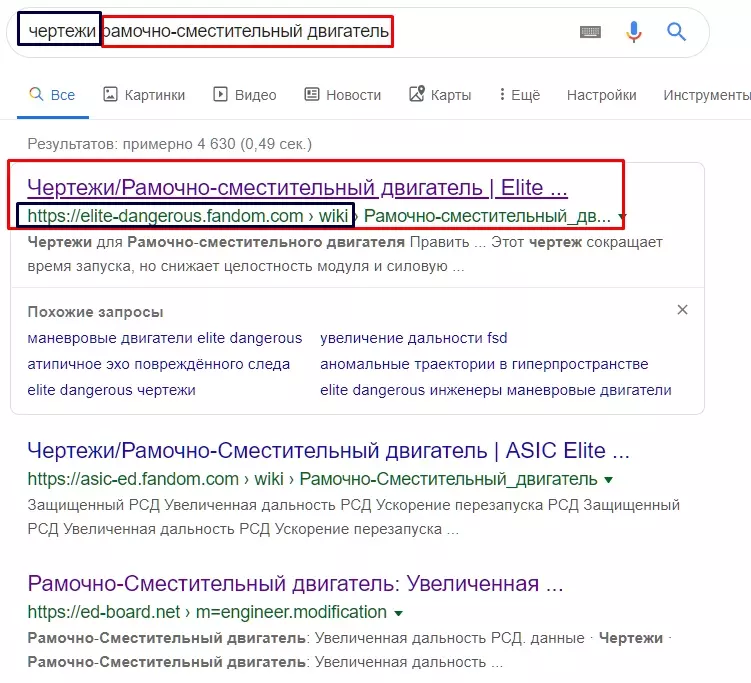Search elite dangerous чертежи suggestion
This screenshot has width=751, height=683.
tap(112, 390)
